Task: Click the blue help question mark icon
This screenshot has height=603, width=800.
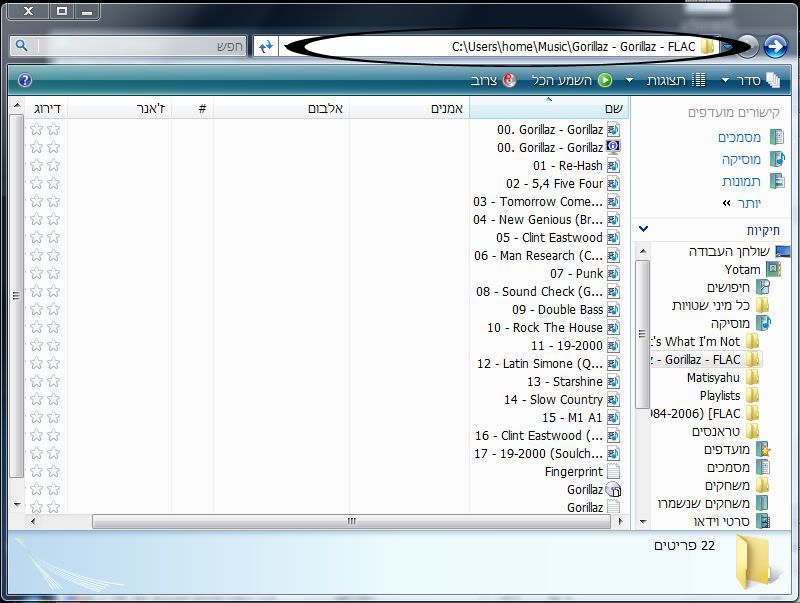Action: coord(25,80)
